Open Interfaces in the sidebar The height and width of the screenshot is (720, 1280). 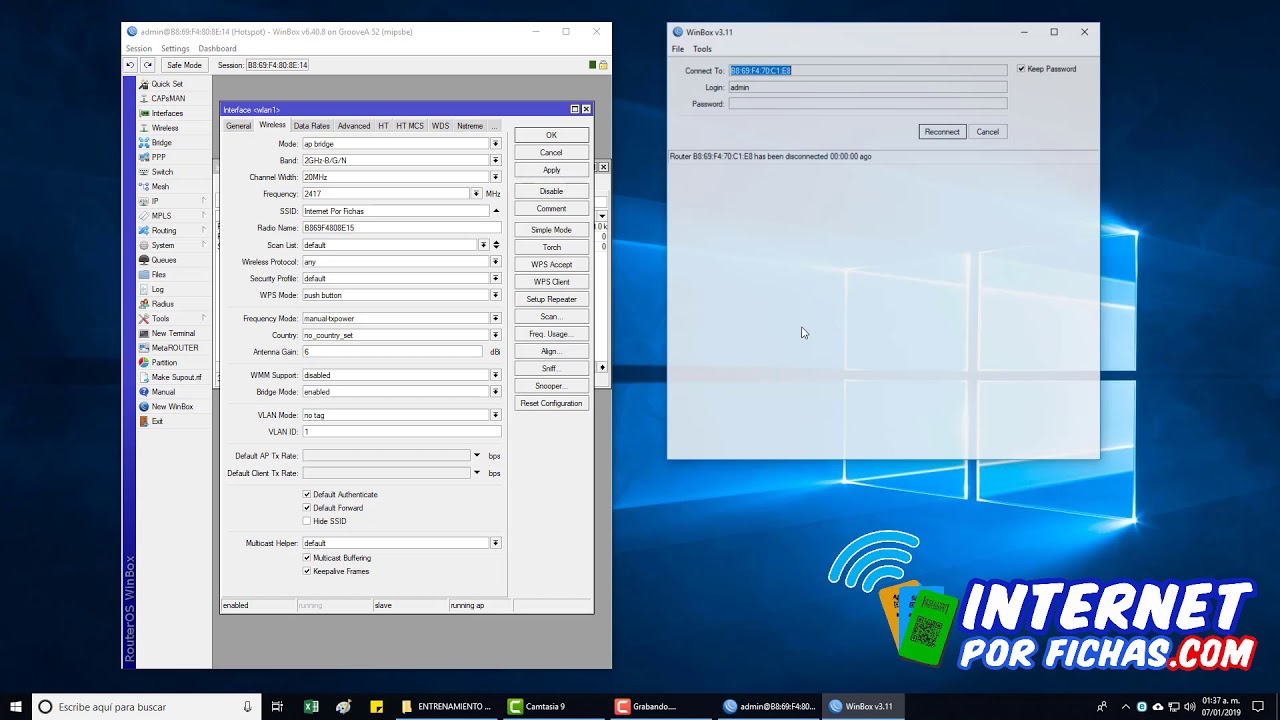click(167, 113)
